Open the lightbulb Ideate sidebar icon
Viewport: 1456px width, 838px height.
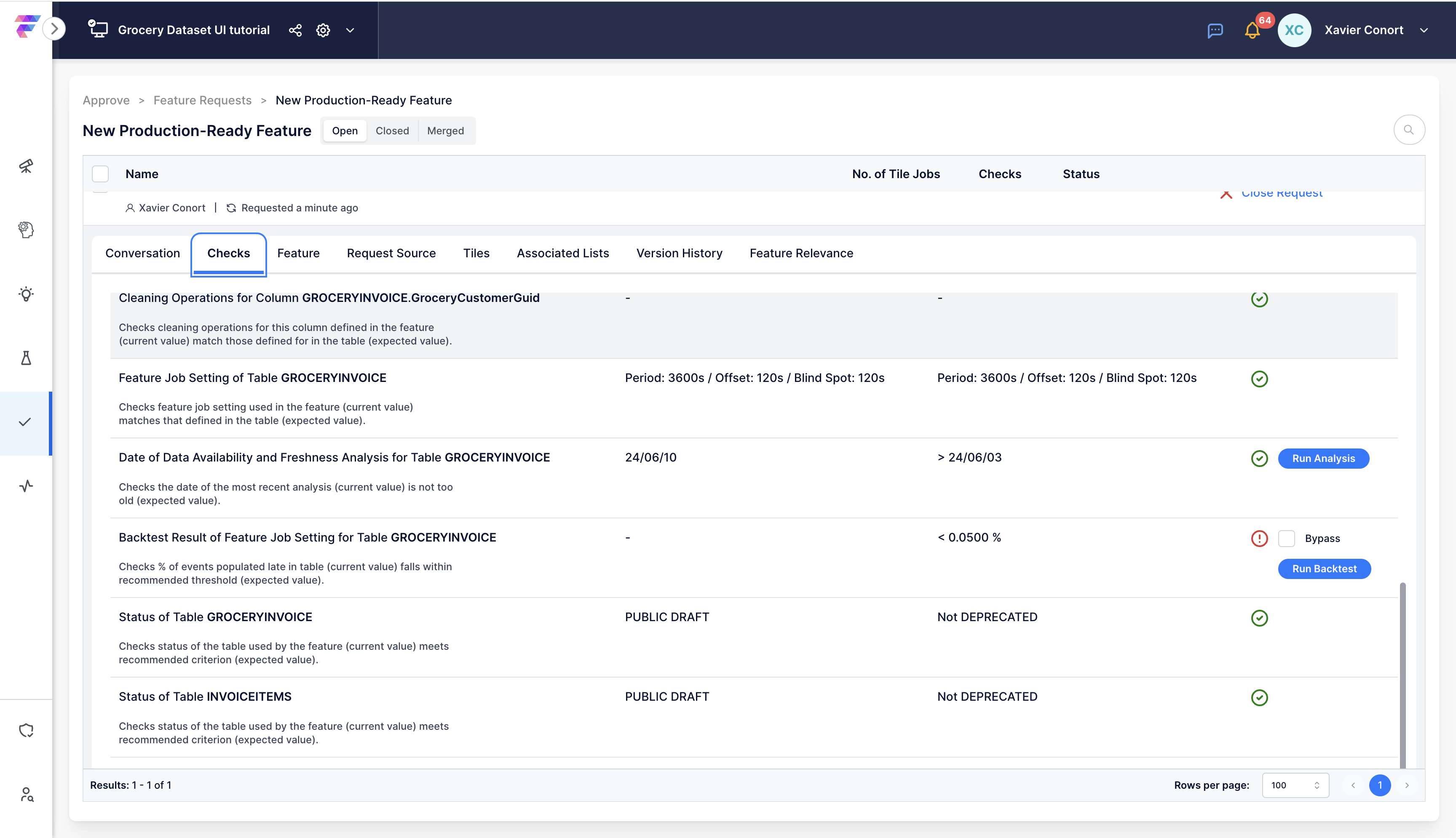pos(26,294)
